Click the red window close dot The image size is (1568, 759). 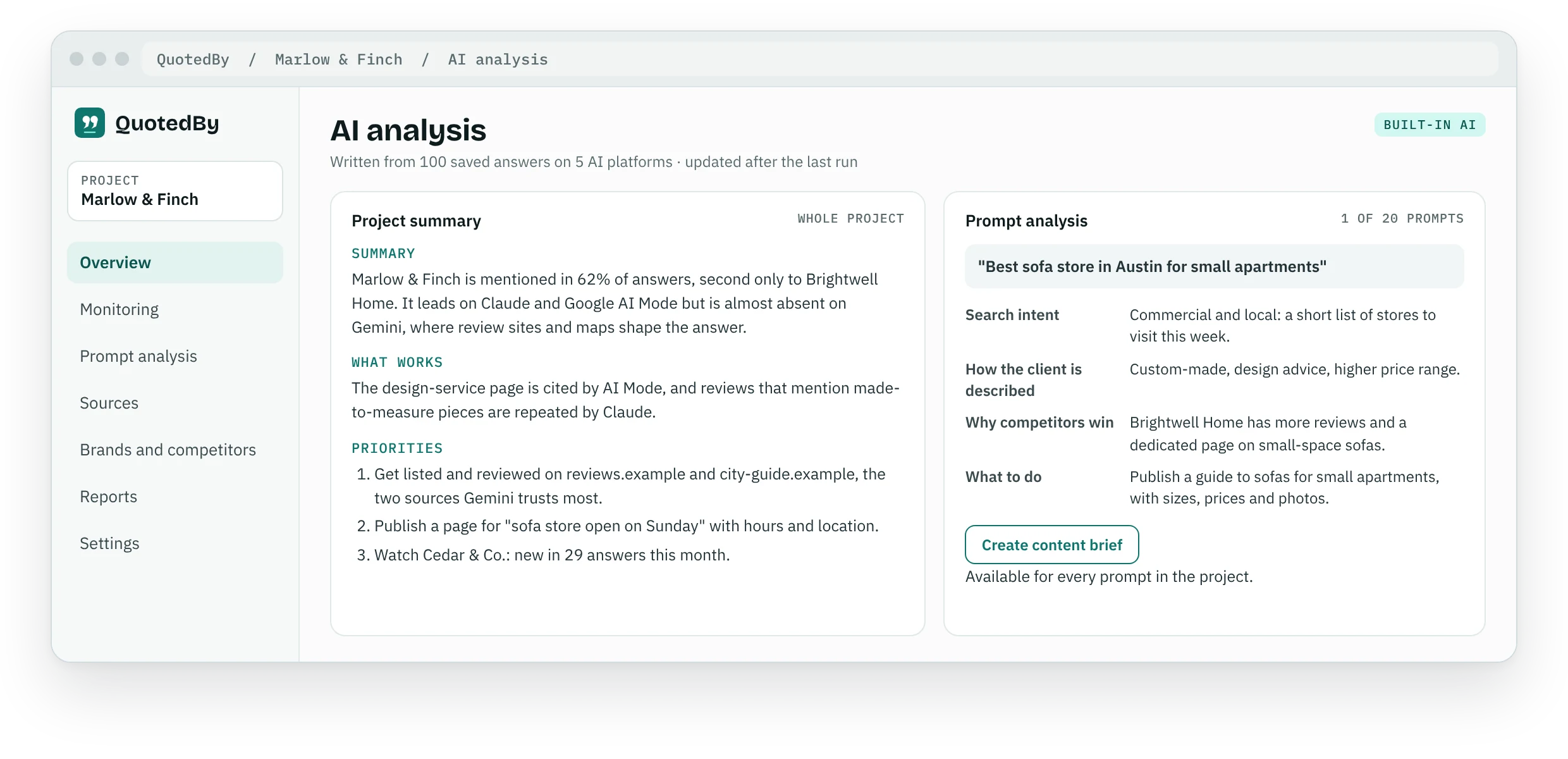pyautogui.click(x=77, y=59)
